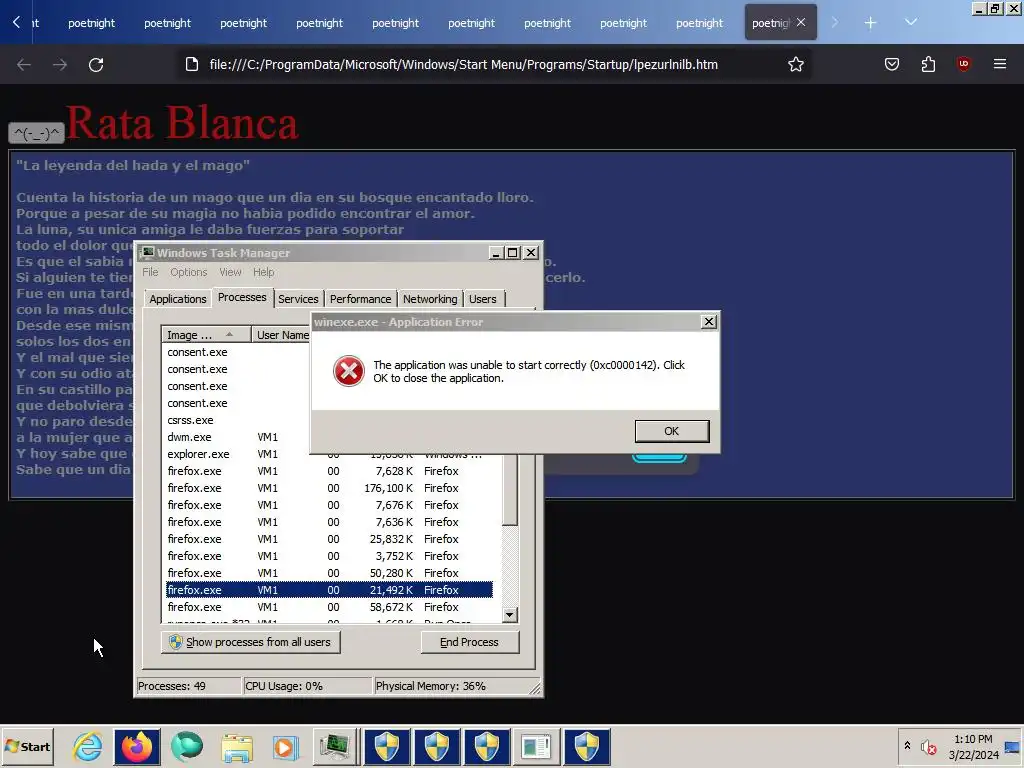
Task: Select firefox.exe row using 176,100 K
Action: click(329, 488)
